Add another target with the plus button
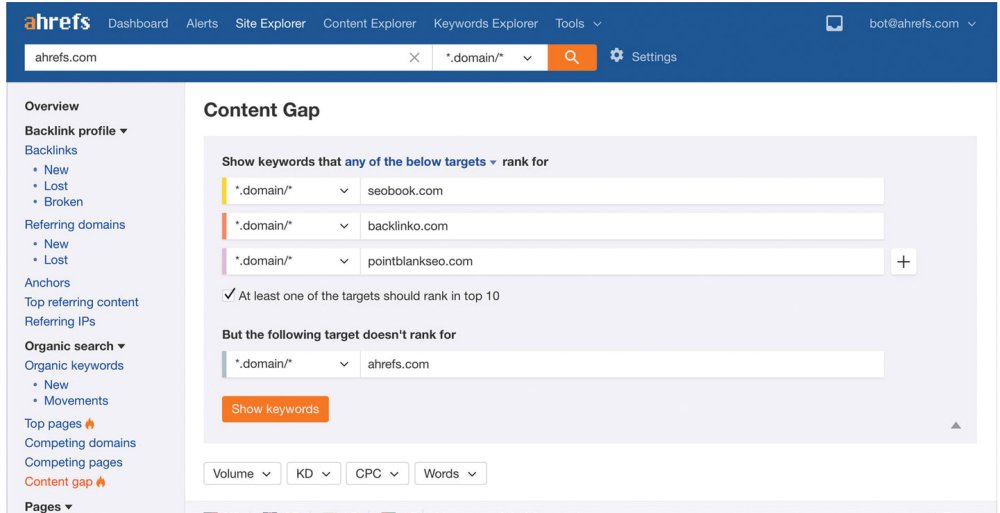 pos(903,262)
